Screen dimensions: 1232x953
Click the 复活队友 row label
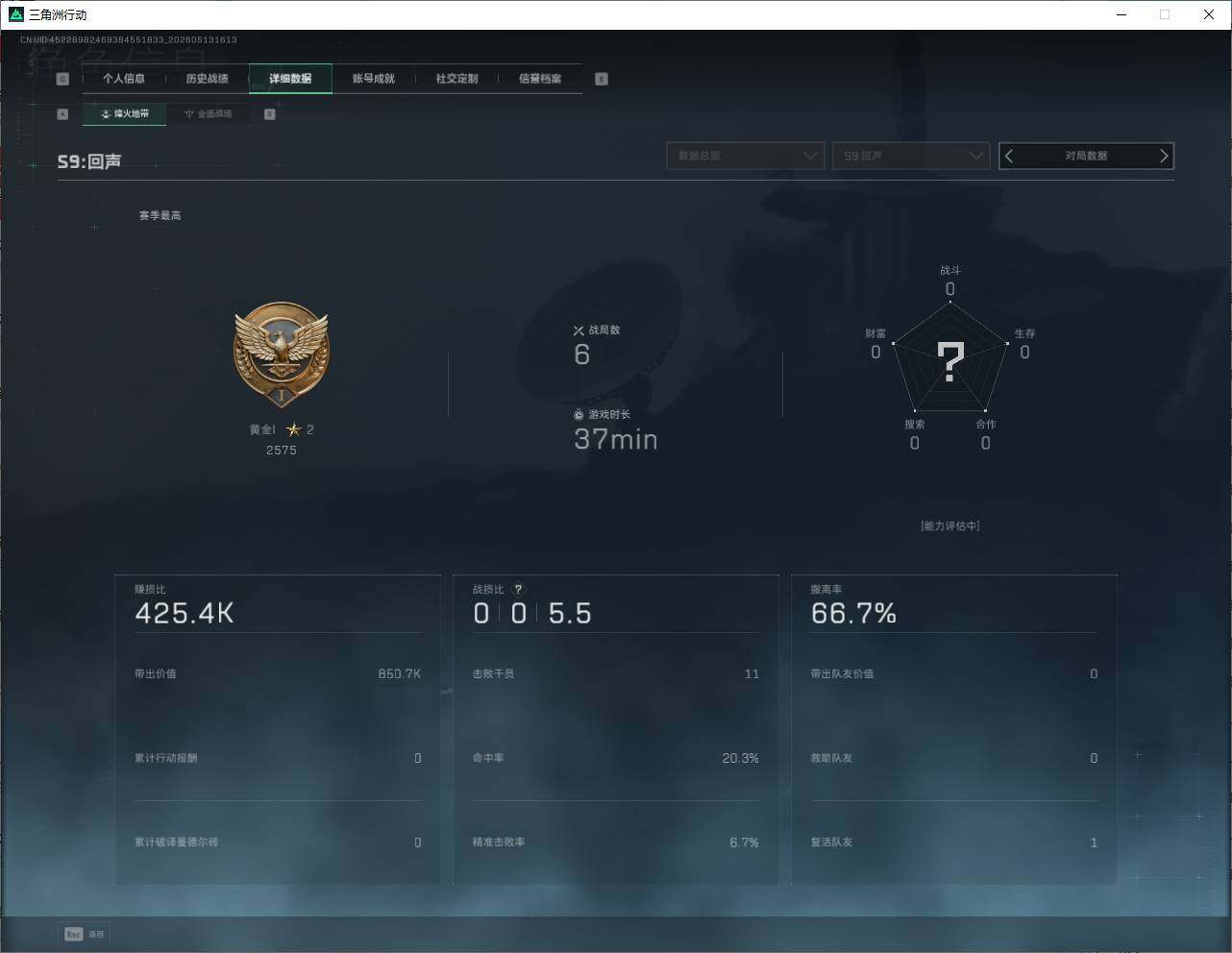click(x=831, y=843)
